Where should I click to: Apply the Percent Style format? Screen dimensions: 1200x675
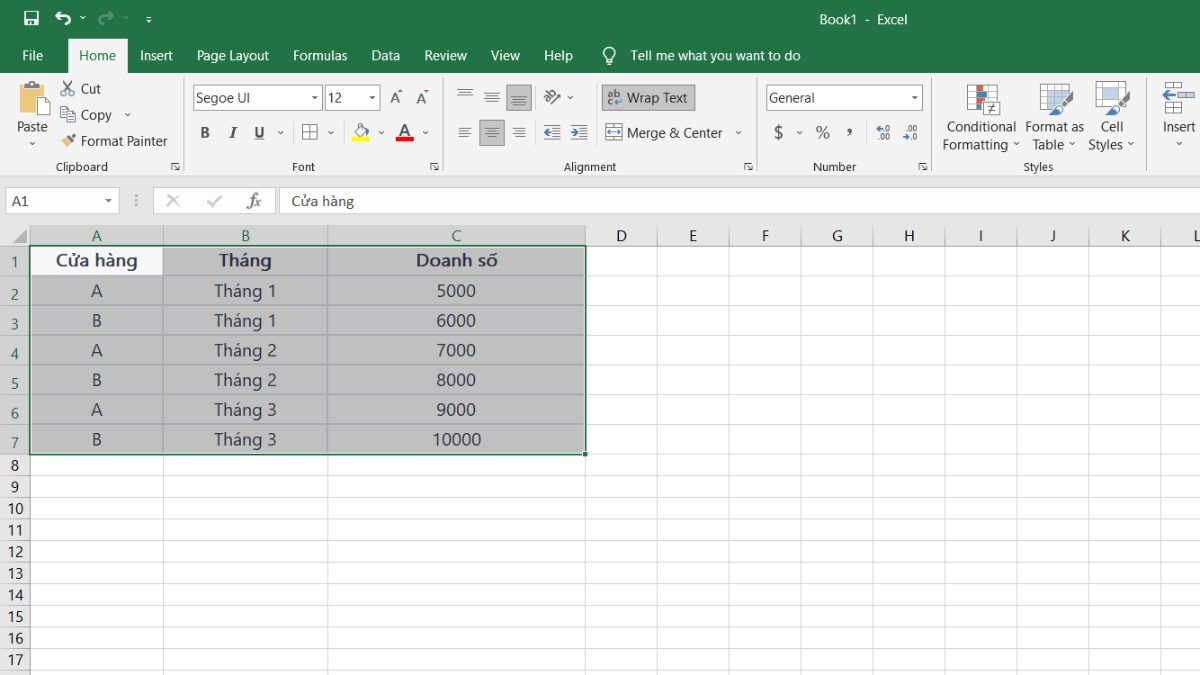[x=822, y=133]
